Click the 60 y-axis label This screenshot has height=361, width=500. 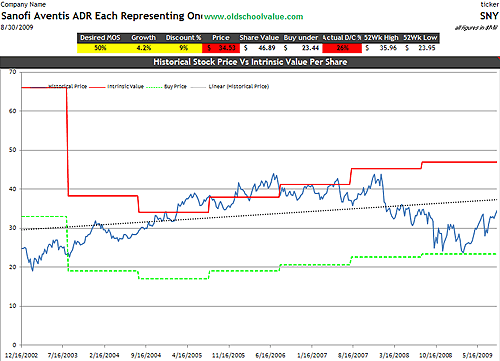point(12,111)
